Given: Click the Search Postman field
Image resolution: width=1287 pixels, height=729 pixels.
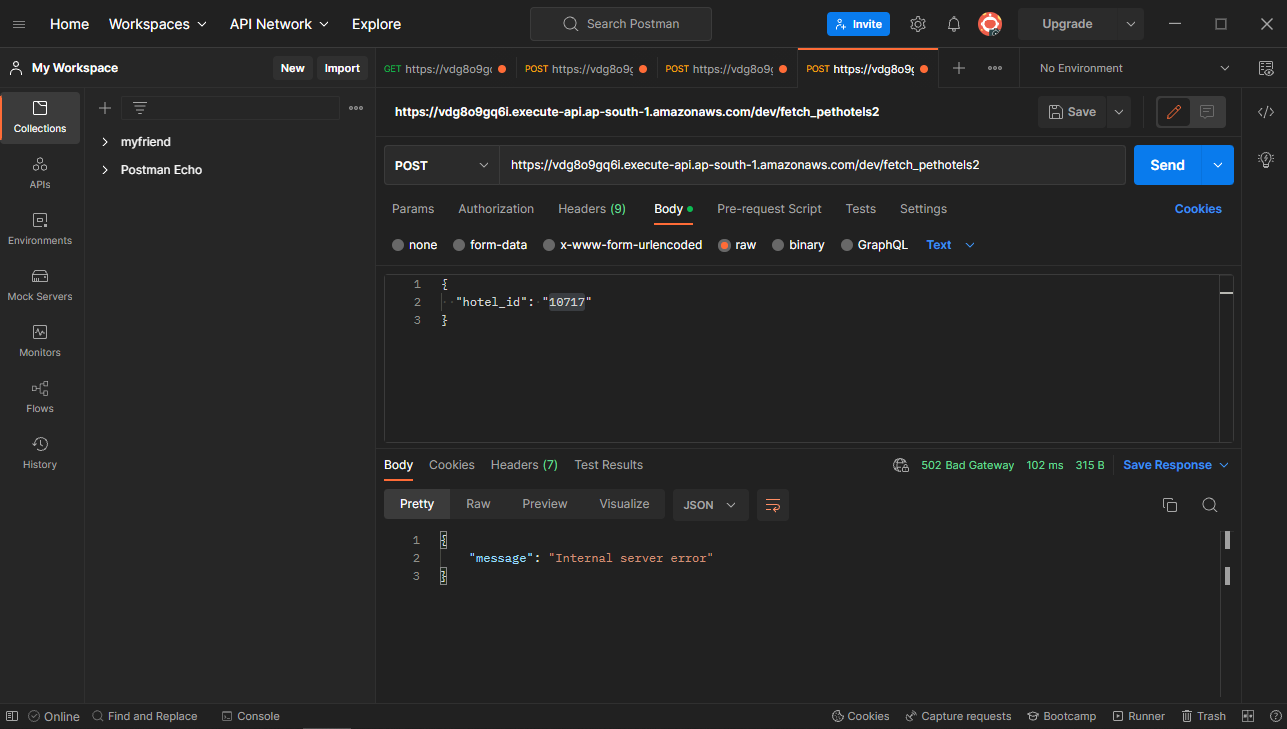Looking at the screenshot, I should coord(621,24).
